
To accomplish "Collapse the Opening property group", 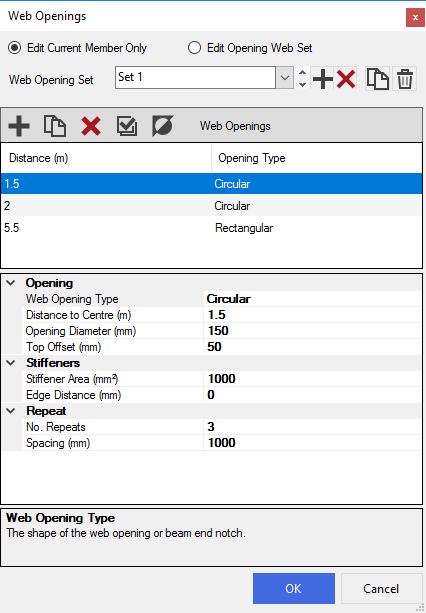I will tap(11, 283).
